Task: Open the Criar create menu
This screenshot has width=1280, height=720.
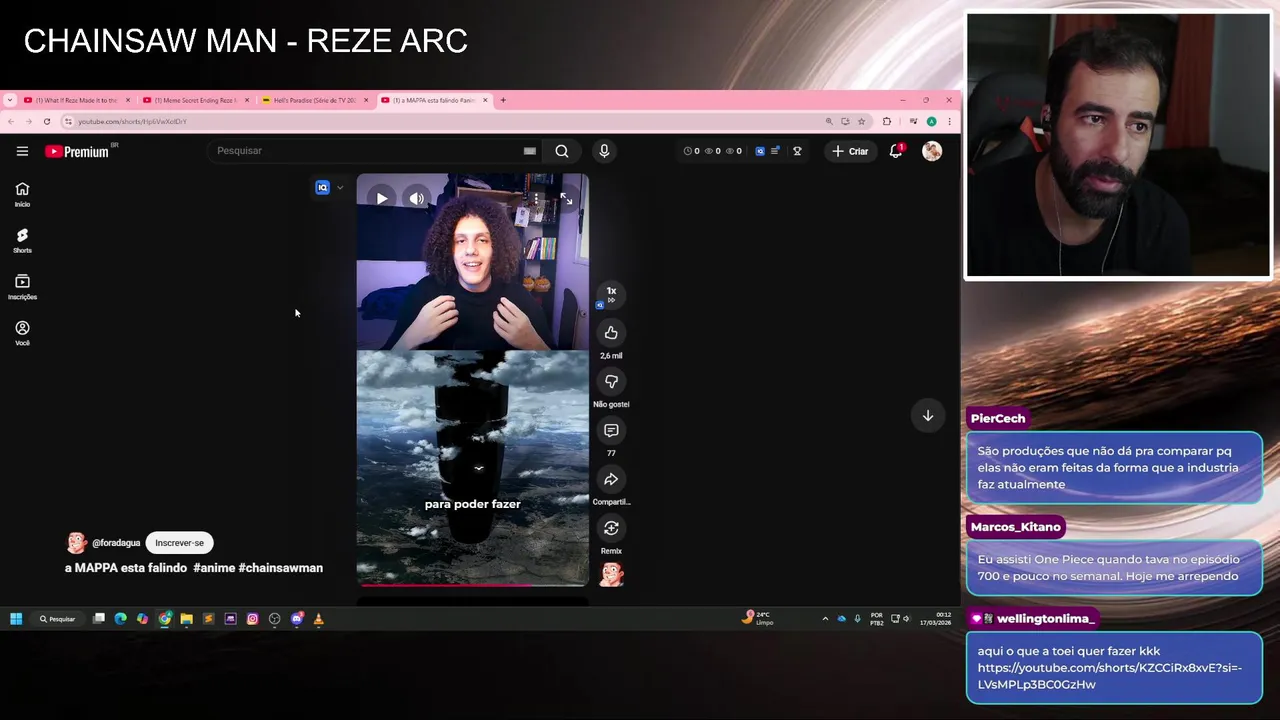Action: click(851, 151)
